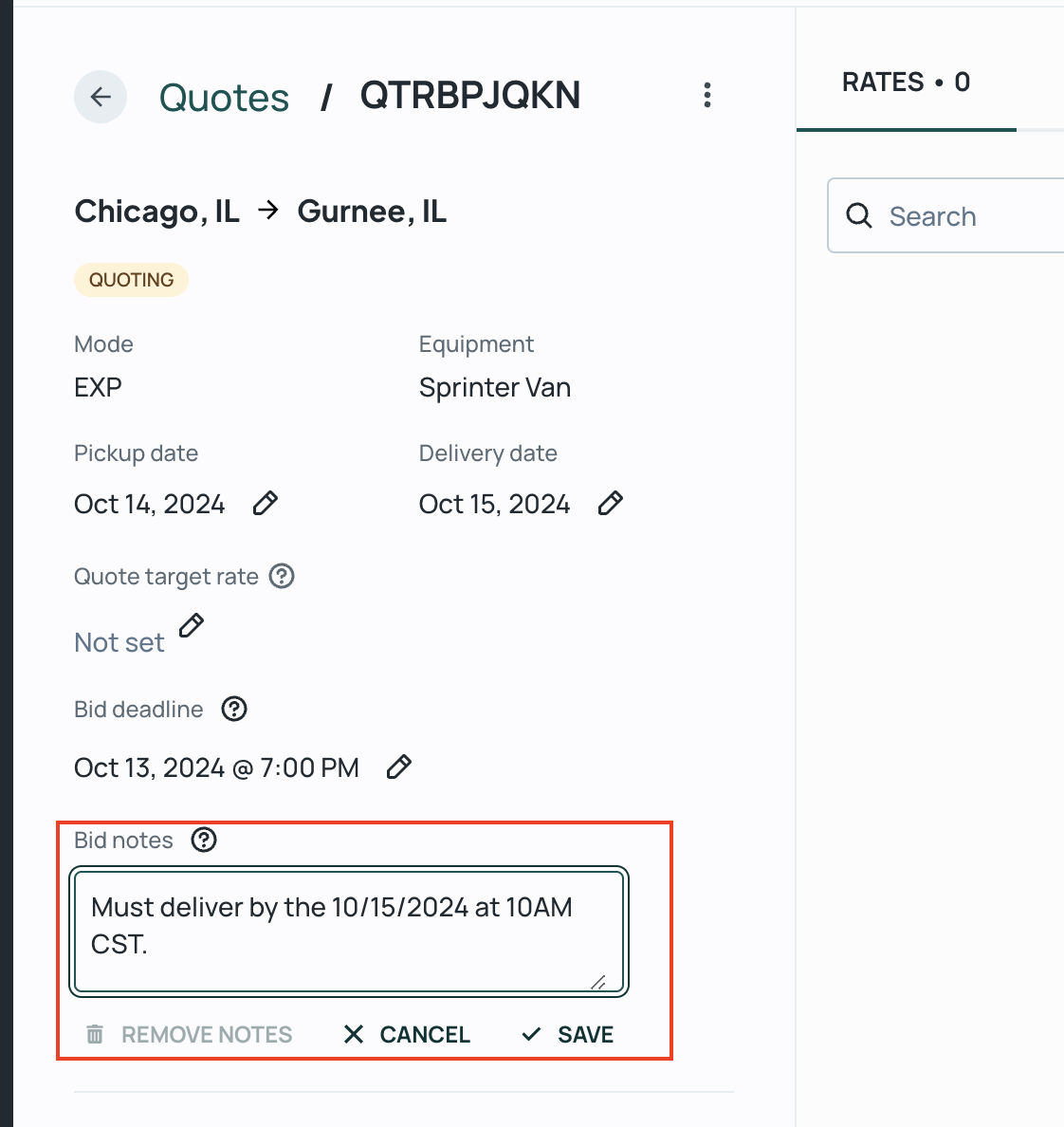Image resolution: width=1064 pixels, height=1127 pixels.
Task: Edit the bid deadline pencil icon
Action: 398,767
